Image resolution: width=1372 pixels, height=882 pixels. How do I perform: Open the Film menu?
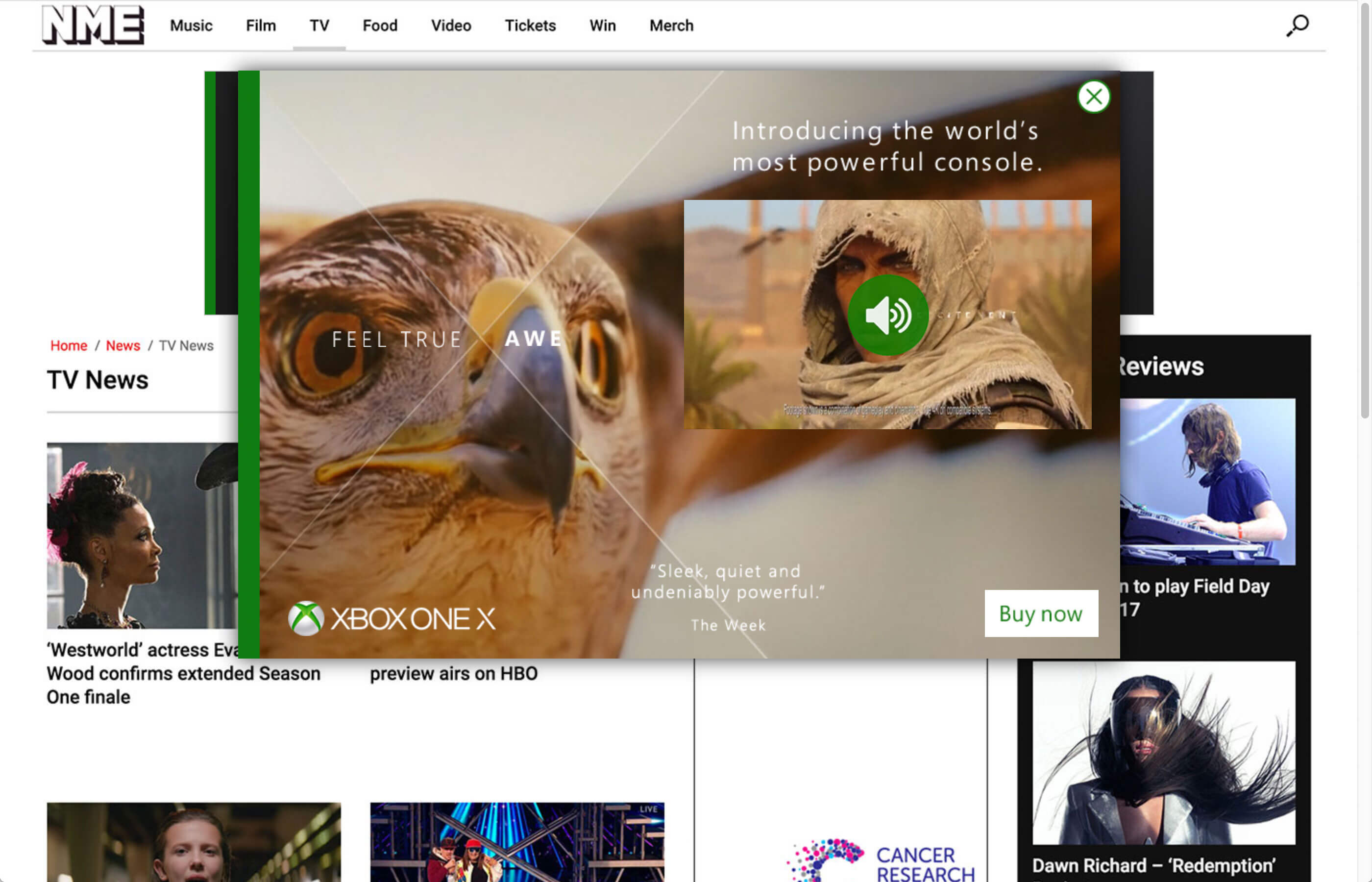pyautogui.click(x=261, y=26)
